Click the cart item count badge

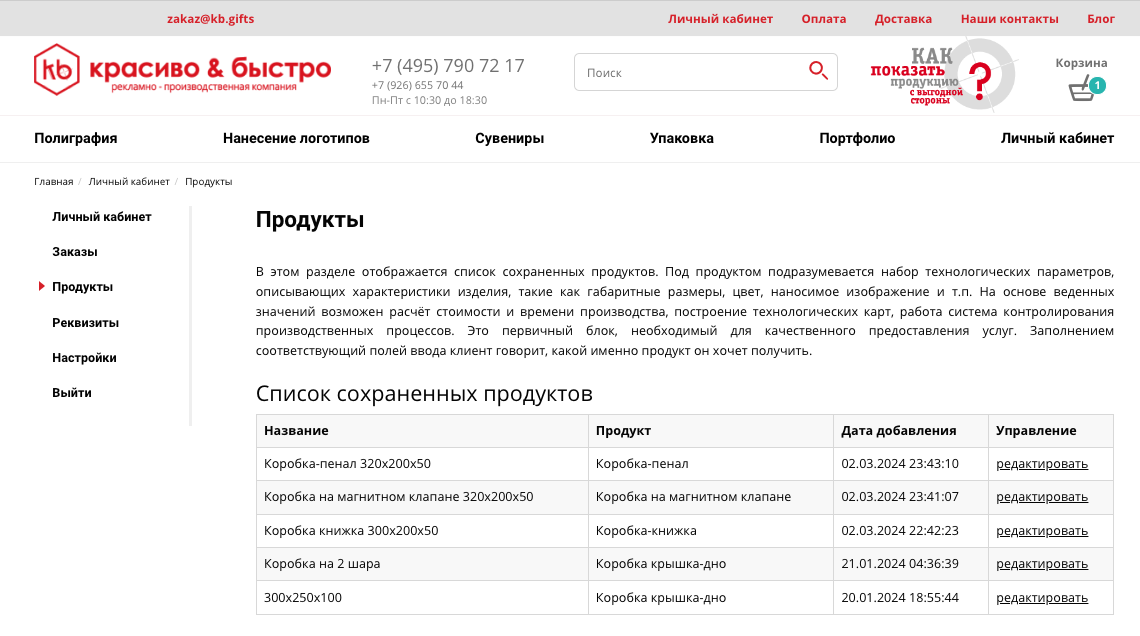(x=1097, y=85)
